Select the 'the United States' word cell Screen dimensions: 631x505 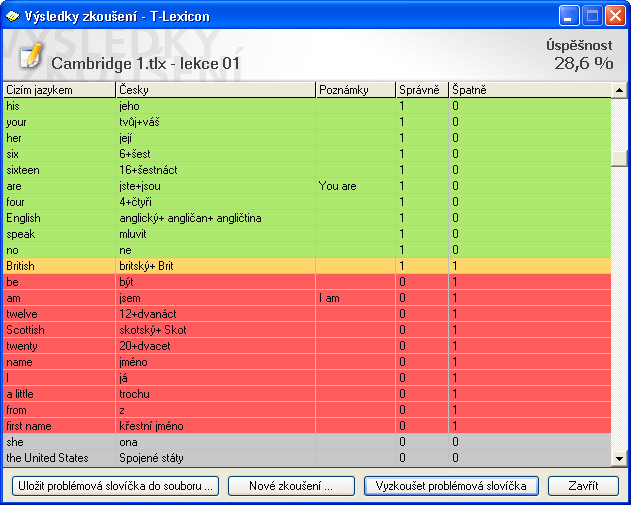click(60, 458)
